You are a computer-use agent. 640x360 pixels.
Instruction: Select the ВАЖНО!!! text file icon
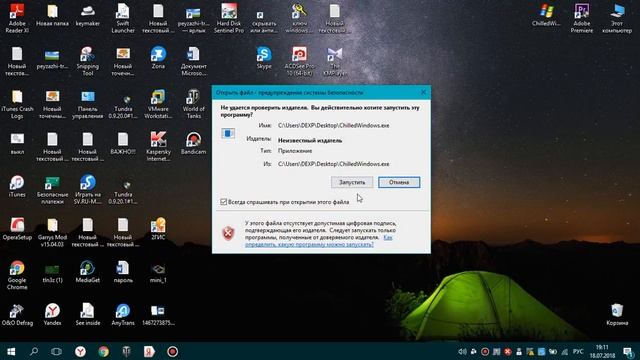[123, 144]
